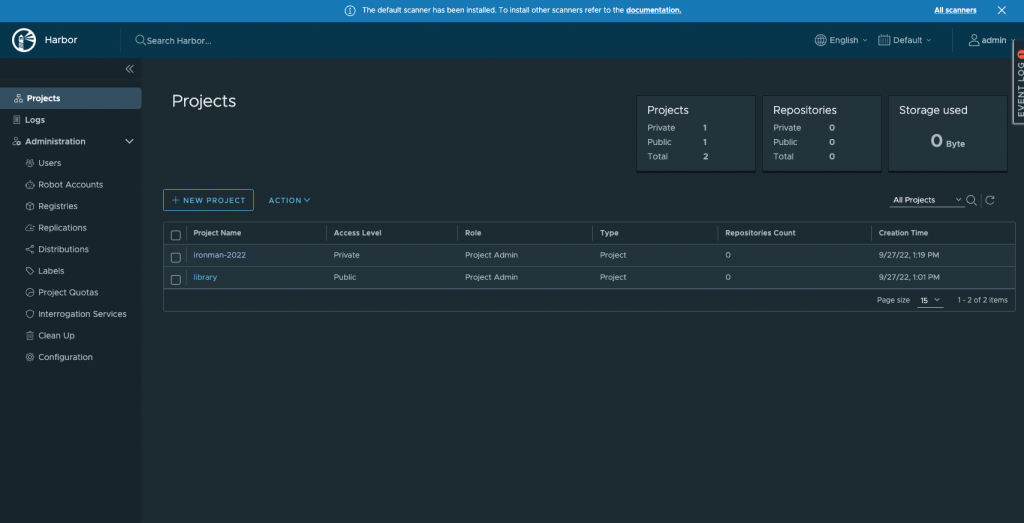Sort by Project Name column header

click(217, 233)
